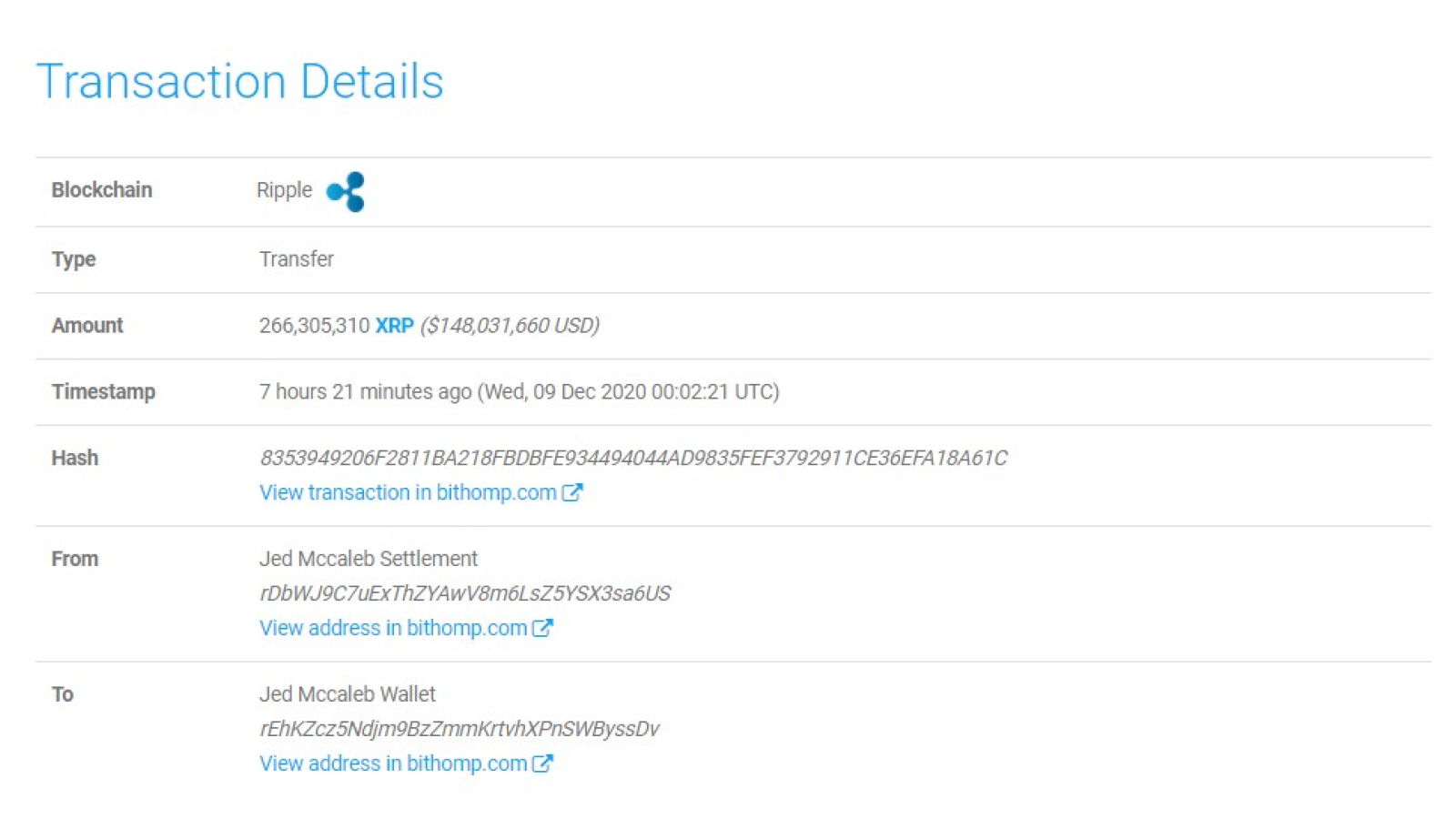1456x819 pixels.
Task: Click the amount value 266,305,310
Action: pos(314,326)
